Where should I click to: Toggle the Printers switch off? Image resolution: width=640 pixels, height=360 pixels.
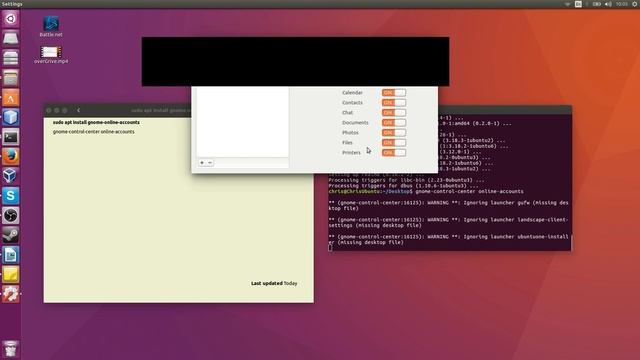pyautogui.click(x=393, y=153)
